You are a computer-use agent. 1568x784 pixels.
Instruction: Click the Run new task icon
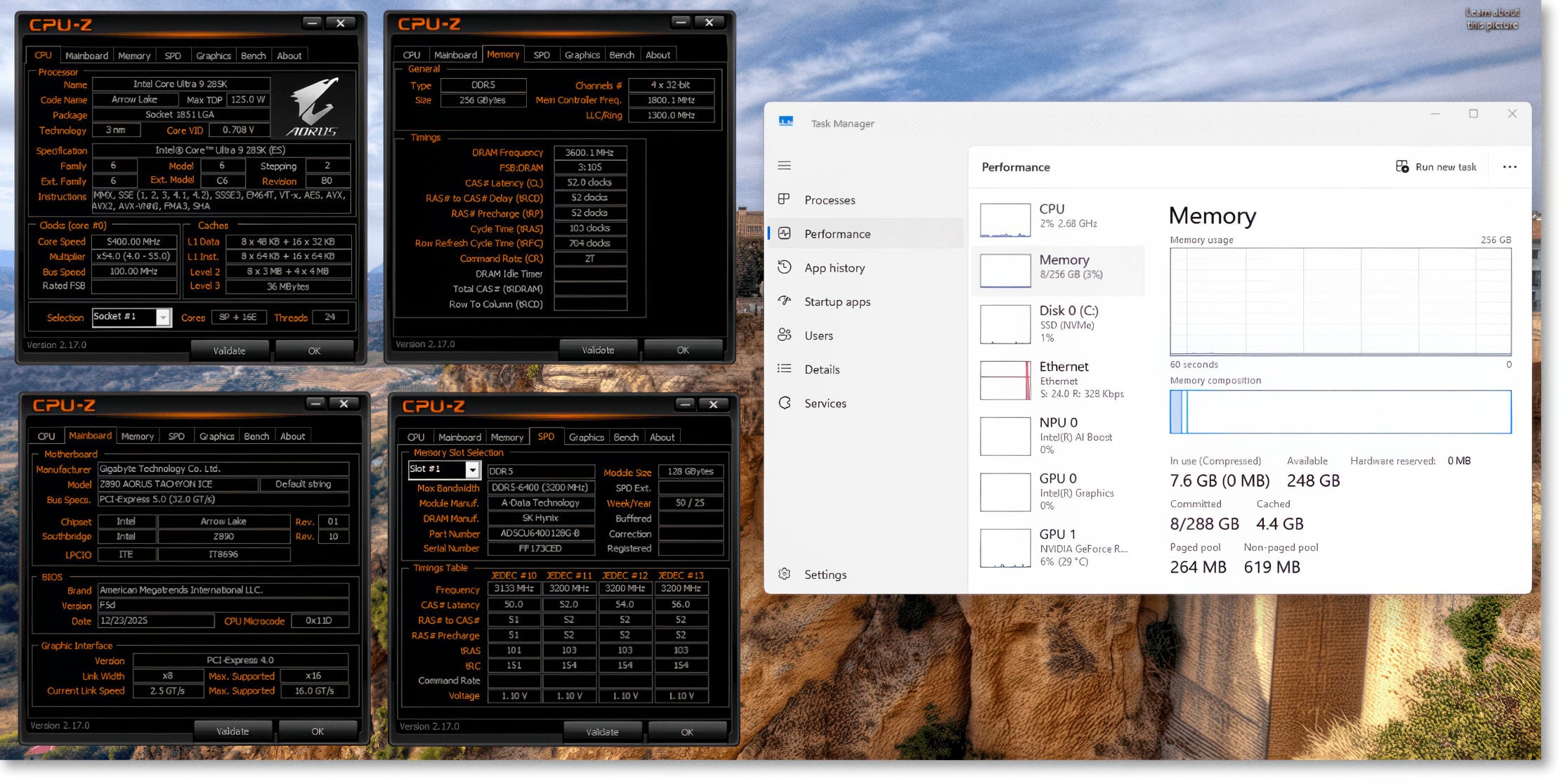(x=1402, y=166)
